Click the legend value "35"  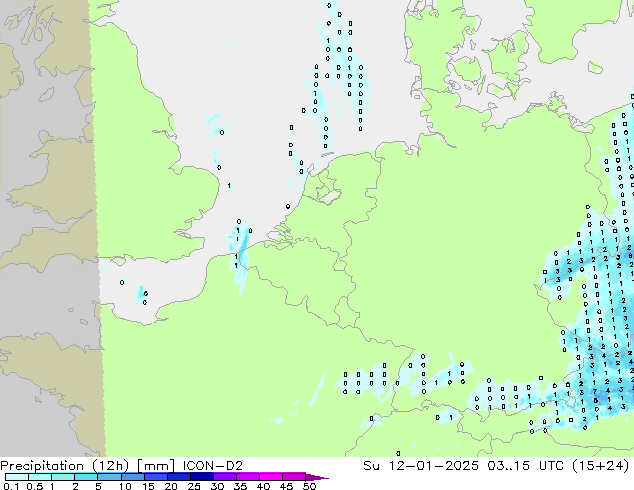(240, 486)
